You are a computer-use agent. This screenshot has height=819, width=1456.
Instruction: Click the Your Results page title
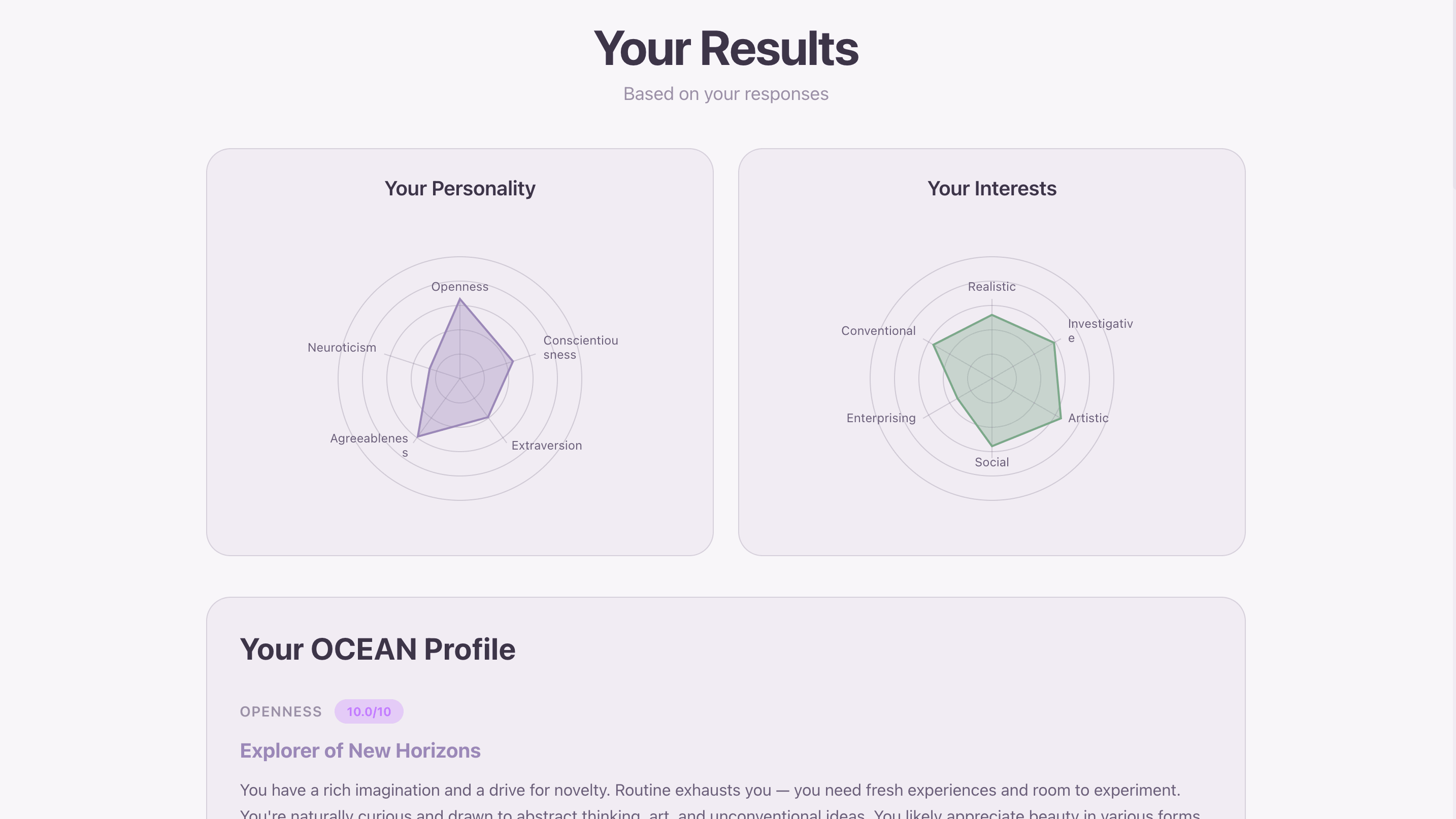(x=726, y=49)
